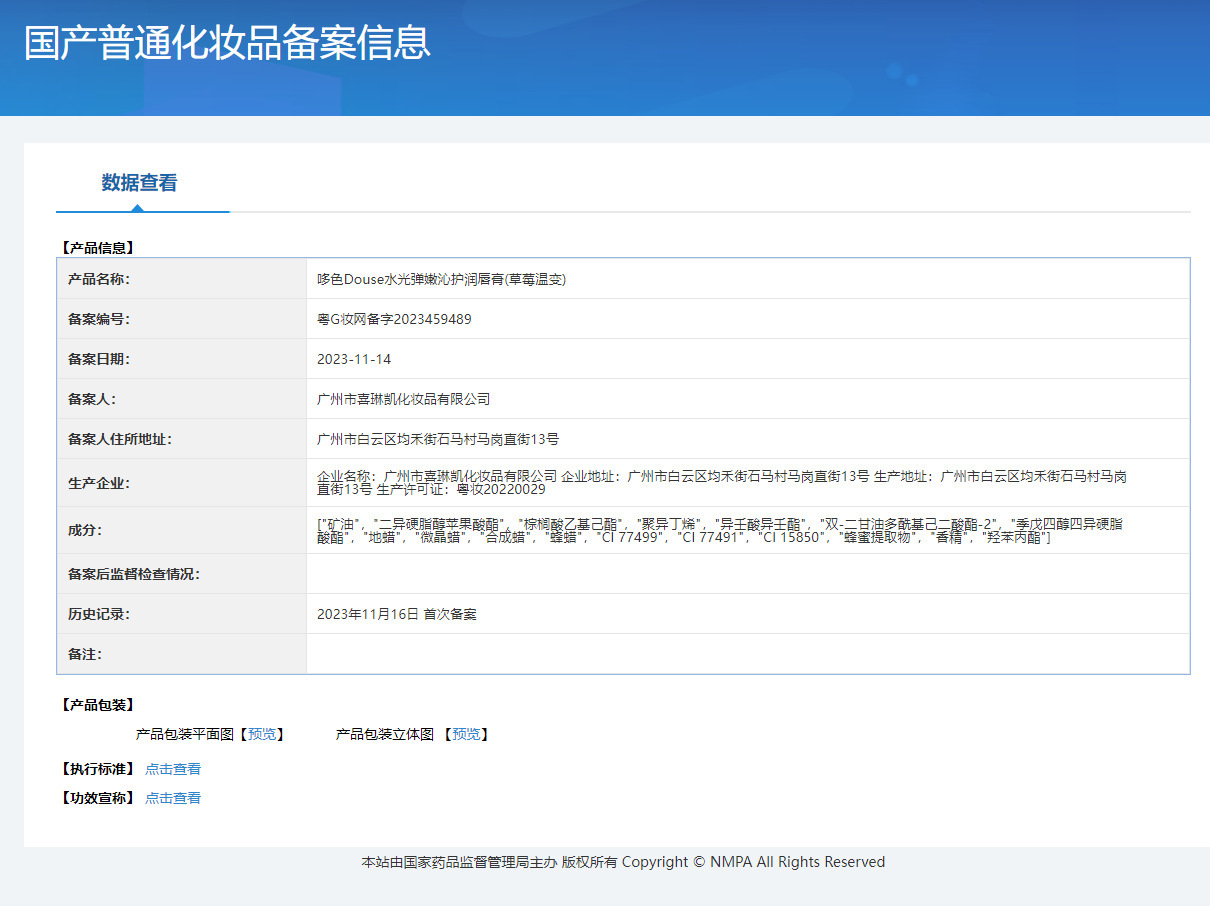Click the 2023年11月16日 首次备案 history entry
Viewport: 1210px width, 906px height.
point(396,614)
